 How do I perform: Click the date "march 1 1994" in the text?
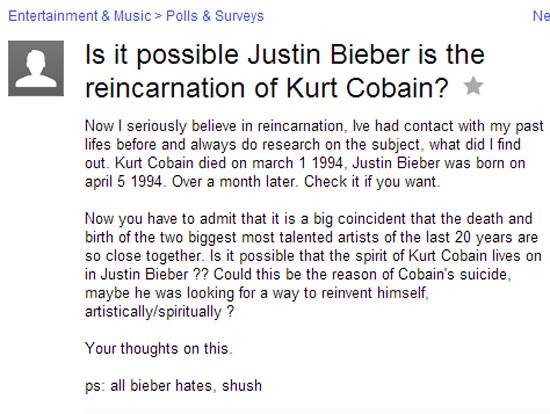pyautogui.click(x=297, y=163)
